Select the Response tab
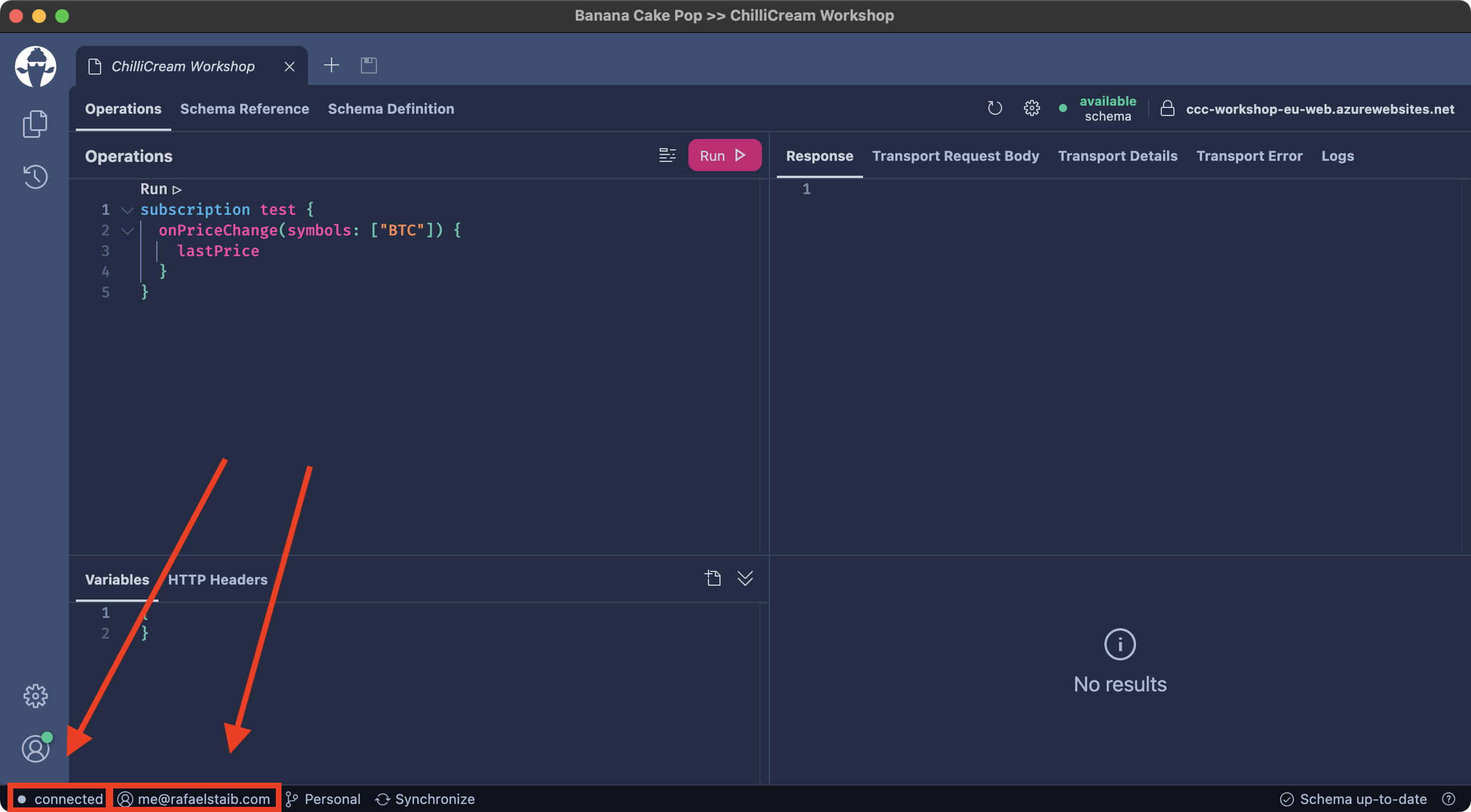 819,156
